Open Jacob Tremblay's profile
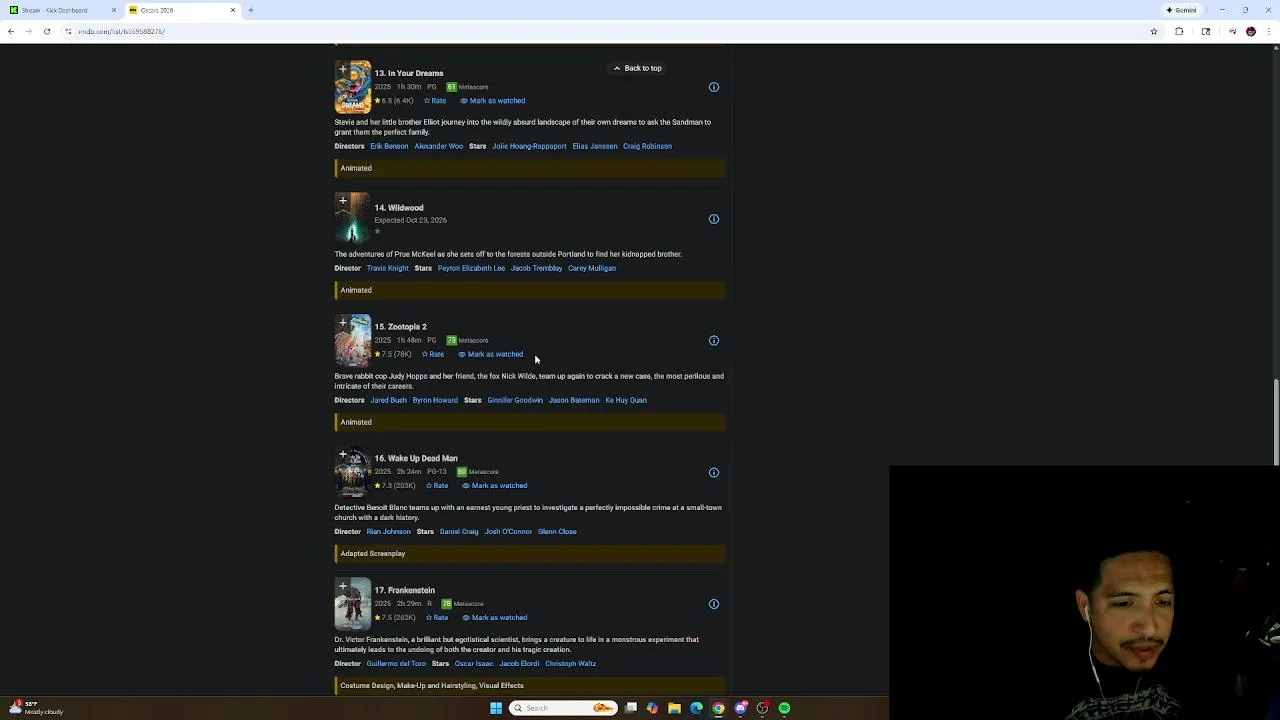This screenshot has width=1280, height=720. (536, 268)
